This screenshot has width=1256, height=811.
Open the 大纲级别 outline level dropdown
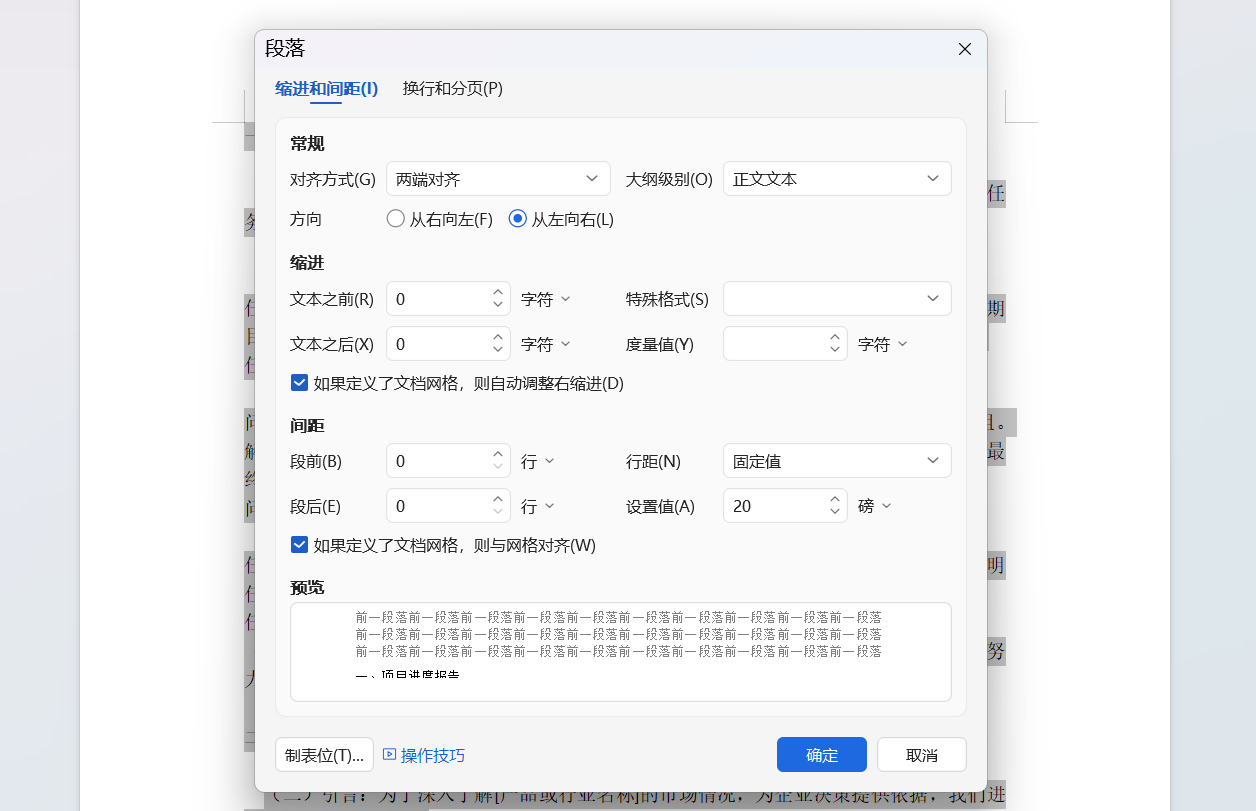836,178
